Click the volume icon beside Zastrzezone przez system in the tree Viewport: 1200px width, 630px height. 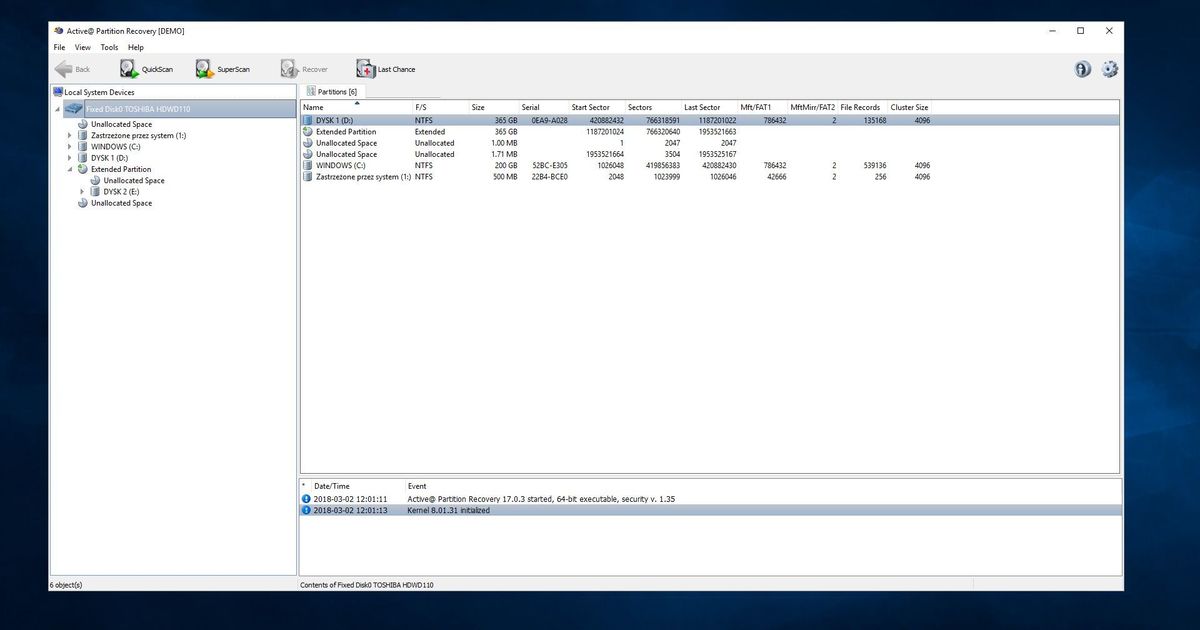tap(83, 135)
